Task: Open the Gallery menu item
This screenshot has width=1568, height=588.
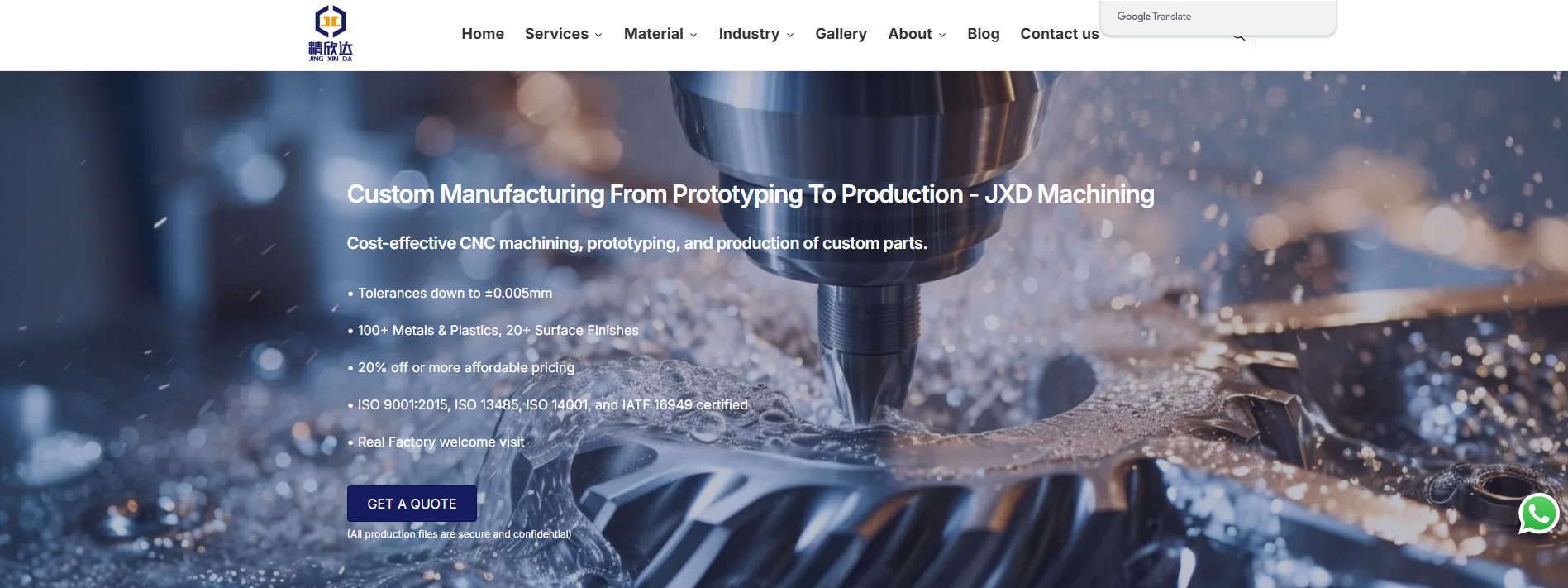Action: click(x=841, y=34)
